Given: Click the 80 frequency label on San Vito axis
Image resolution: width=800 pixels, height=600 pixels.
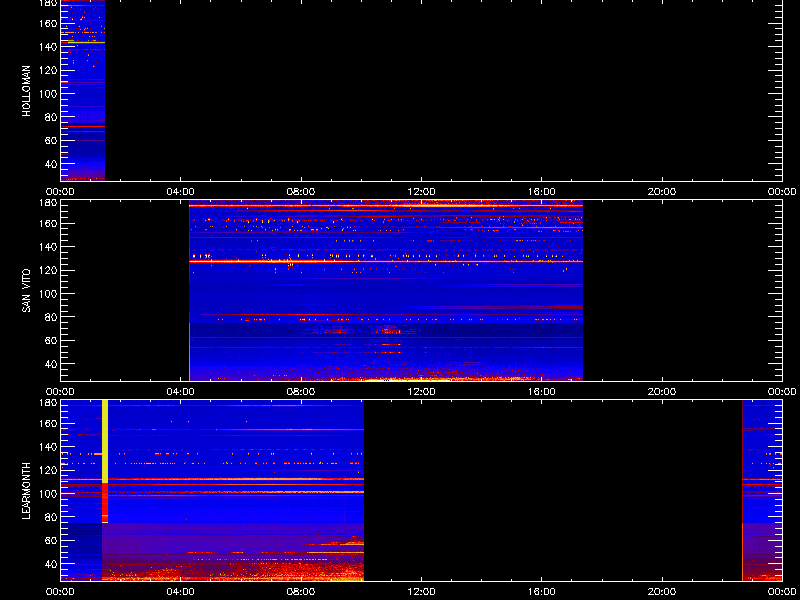Looking at the screenshot, I should pyautogui.click(x=51, y=317).
